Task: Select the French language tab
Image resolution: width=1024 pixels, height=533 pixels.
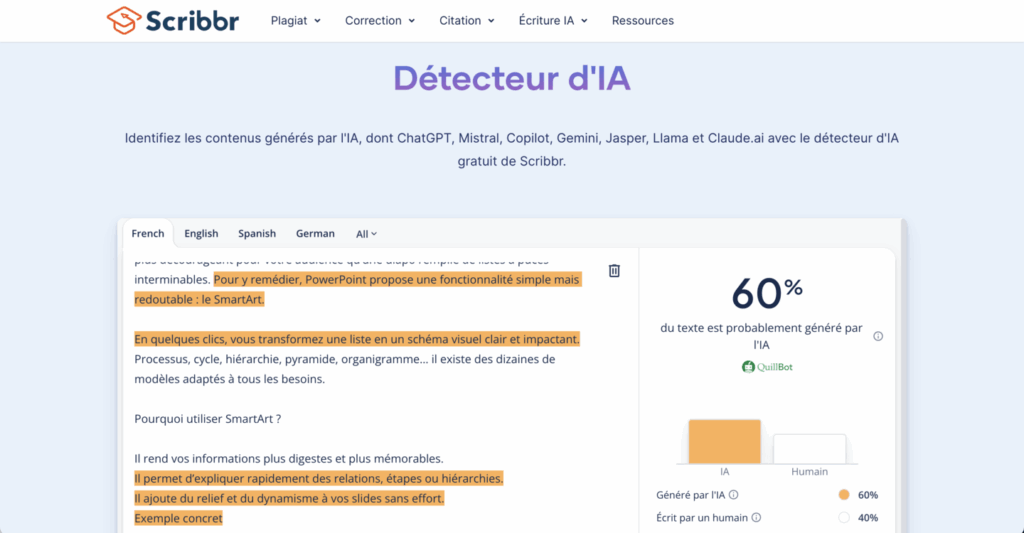Action: tap(148, 234)
